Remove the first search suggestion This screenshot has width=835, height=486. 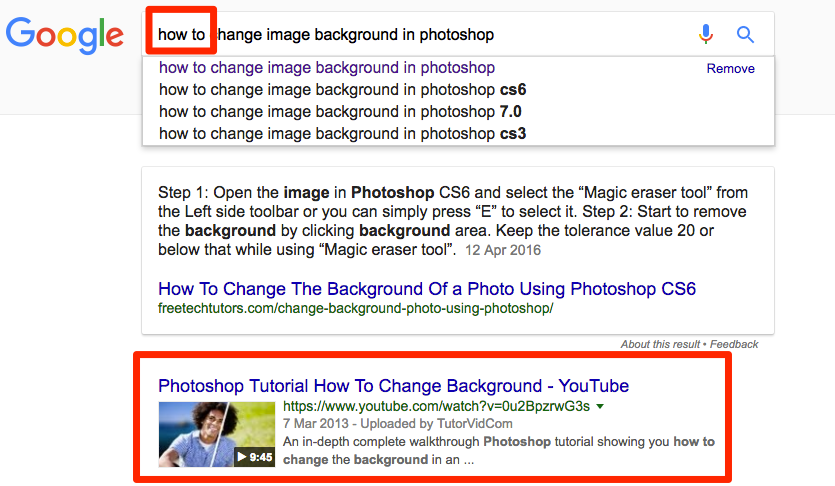(730, 69)
